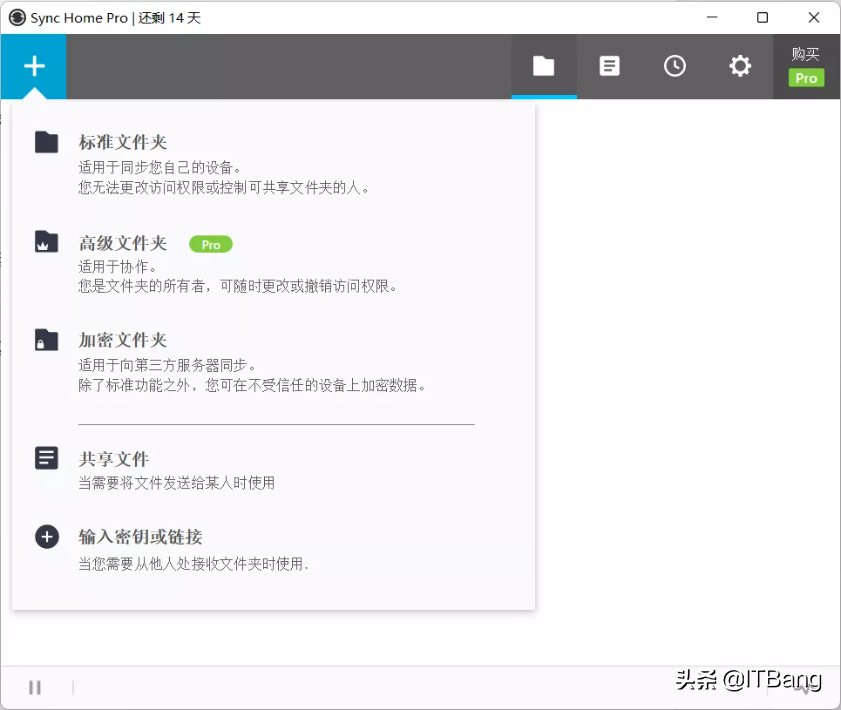Click the locked encrypted folder icon
The image size is (841, 710).
46,339
